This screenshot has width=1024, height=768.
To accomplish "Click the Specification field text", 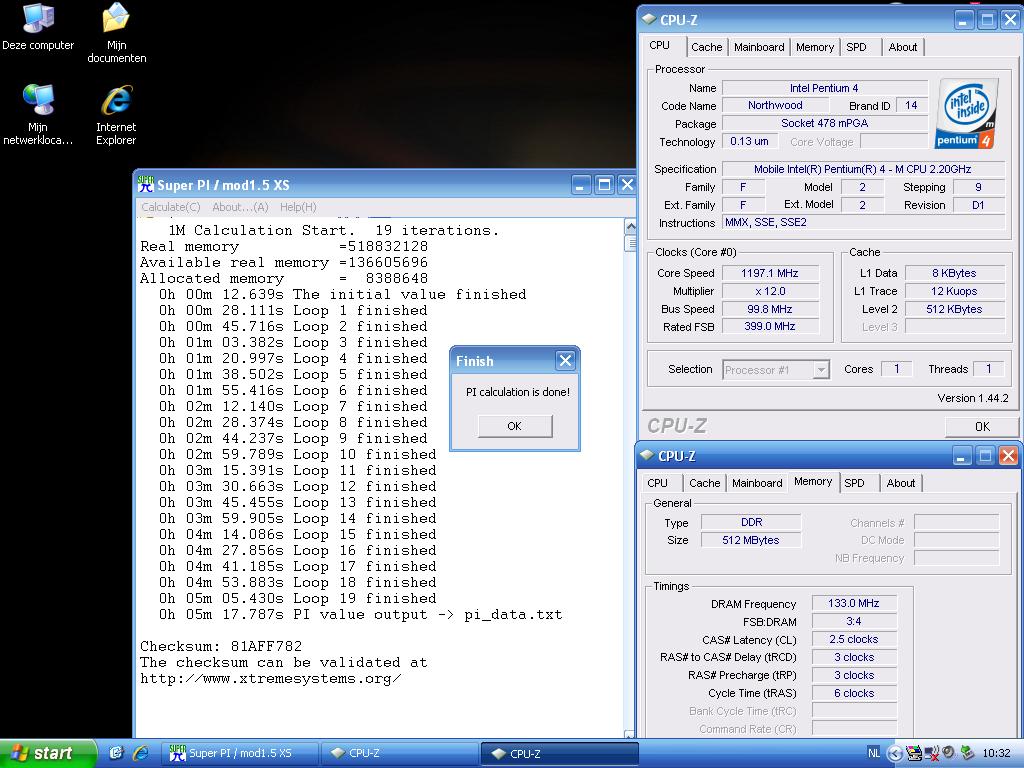I will pos(862,169).
